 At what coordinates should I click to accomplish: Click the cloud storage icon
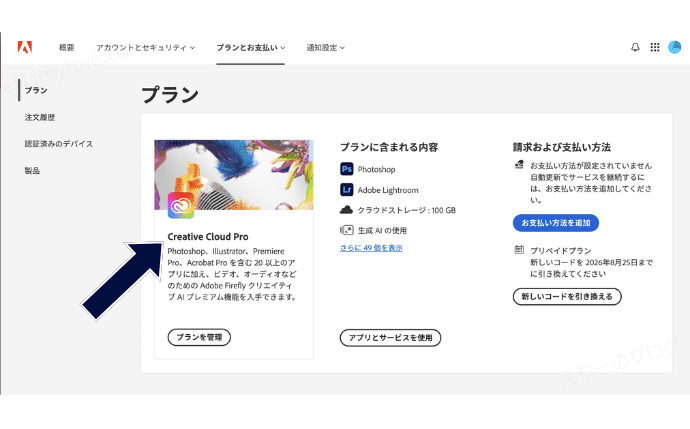346,210
